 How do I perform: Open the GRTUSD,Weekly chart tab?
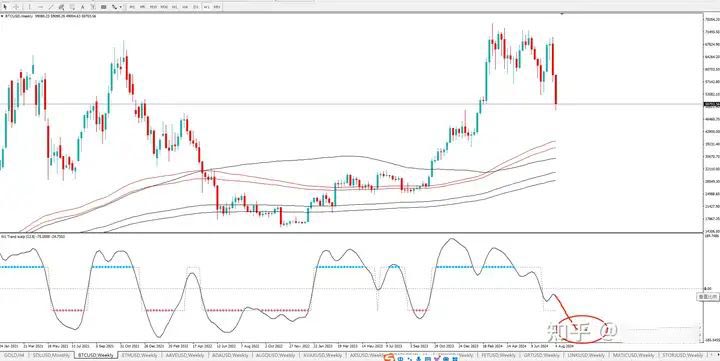tap(541, 355)
